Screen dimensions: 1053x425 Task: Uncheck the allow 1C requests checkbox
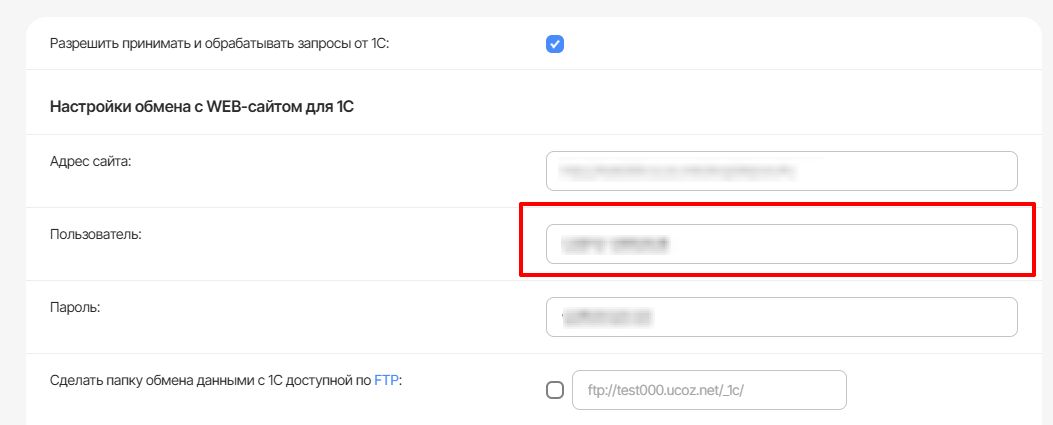pos(555,44)
